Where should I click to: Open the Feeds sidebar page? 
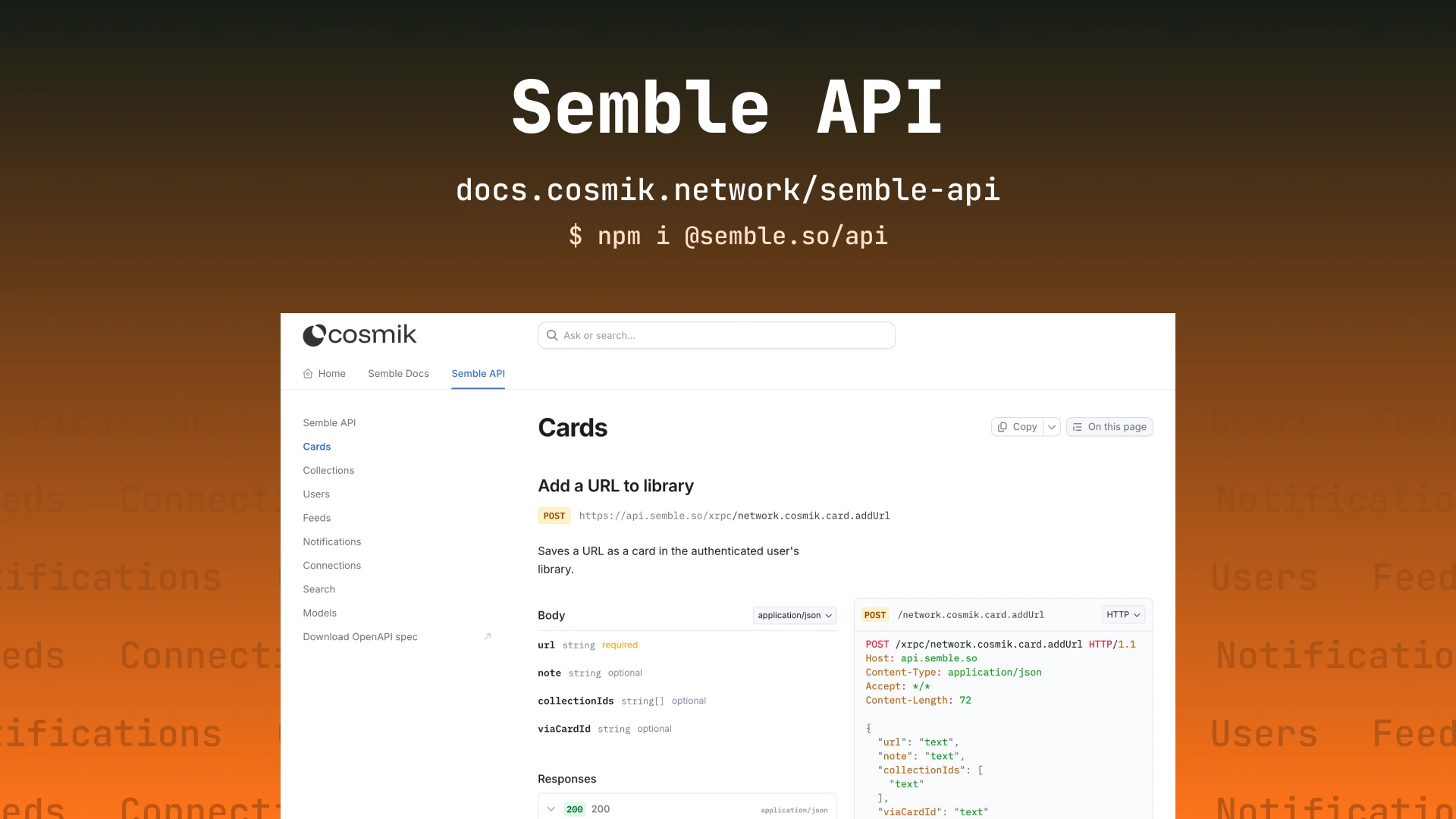(317, 518)
